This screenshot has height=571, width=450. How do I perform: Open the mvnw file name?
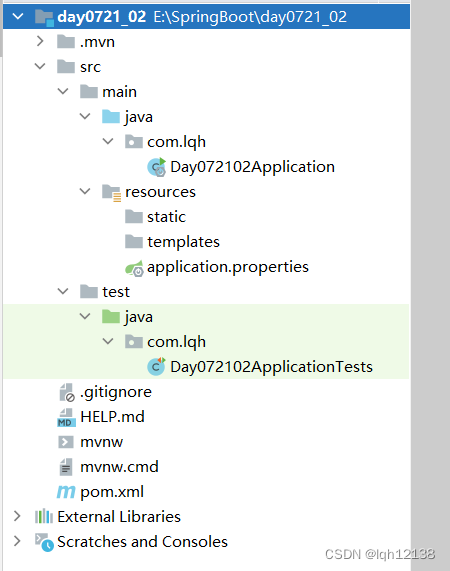[x=102, y=442]
